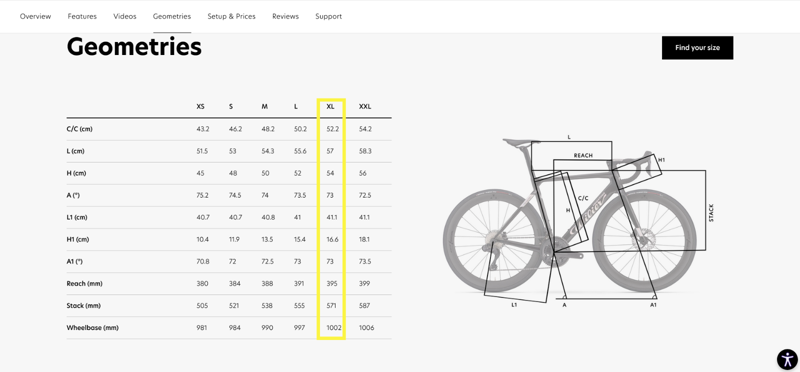Click the H1 (cm) row label
This screenshot has height=372, width=800.
(x=78, y=239)
